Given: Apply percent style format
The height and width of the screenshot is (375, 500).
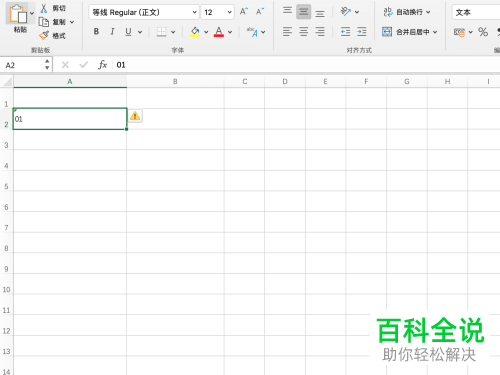Looking at the screenshot, I should [483, 32].
